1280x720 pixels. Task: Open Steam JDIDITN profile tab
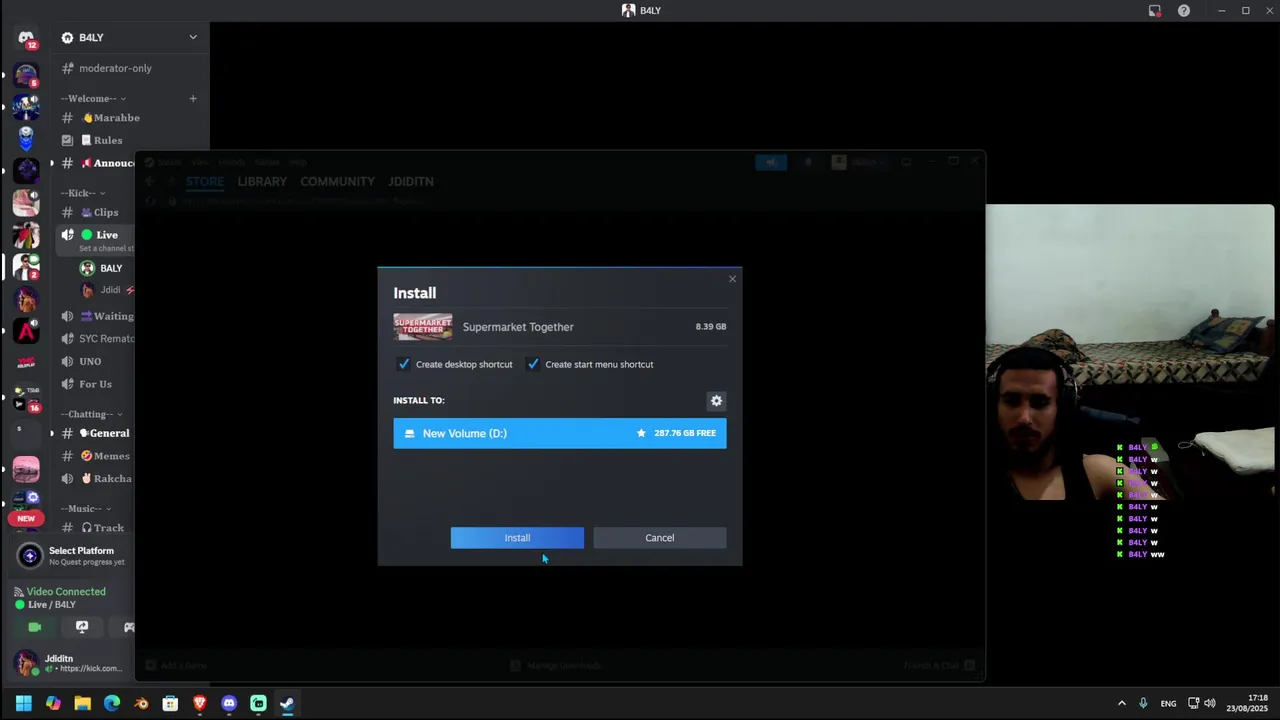pyautogui.click(x=411, y=181)
